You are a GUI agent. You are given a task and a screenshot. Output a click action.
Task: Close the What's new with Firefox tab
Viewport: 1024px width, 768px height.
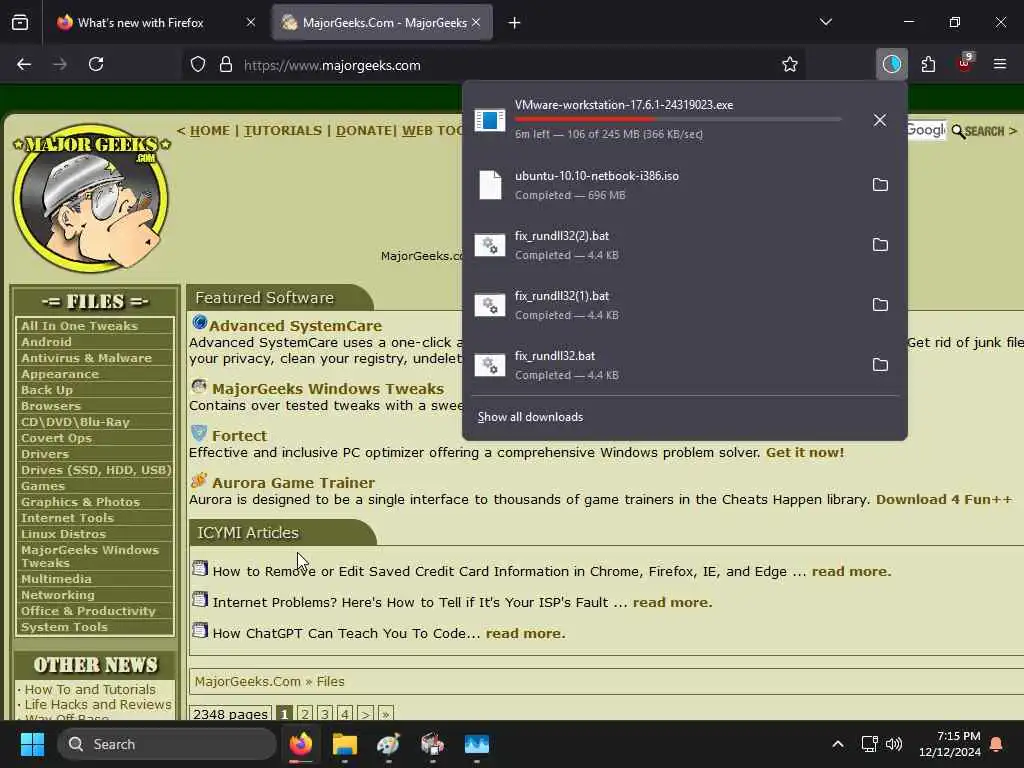pyautogui.click(x=251, y=22)
